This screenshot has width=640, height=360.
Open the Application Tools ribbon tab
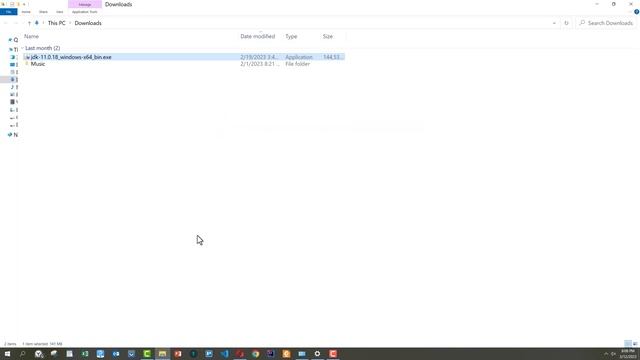pos(84,12)
